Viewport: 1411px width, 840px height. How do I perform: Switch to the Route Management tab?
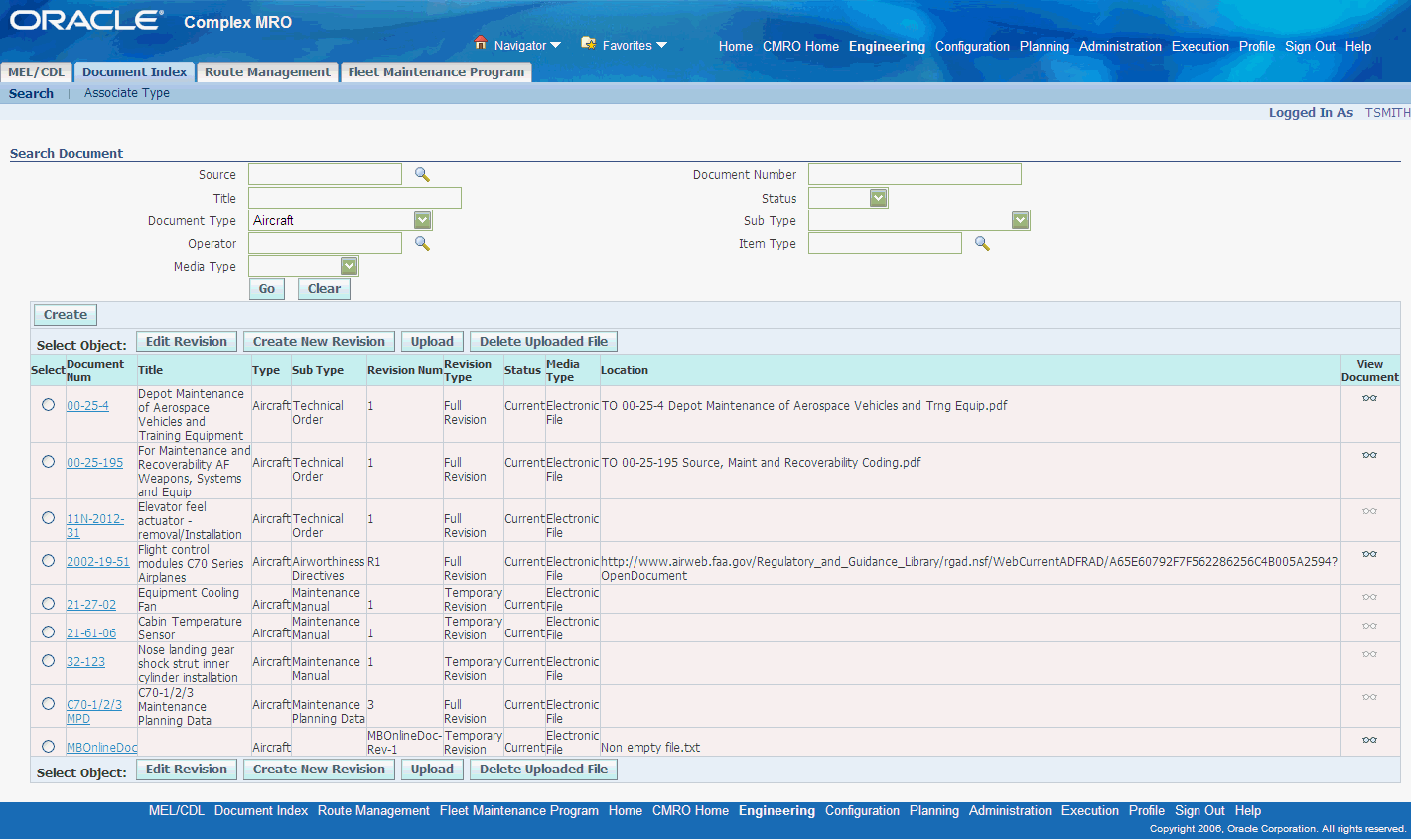click(267, 72)
